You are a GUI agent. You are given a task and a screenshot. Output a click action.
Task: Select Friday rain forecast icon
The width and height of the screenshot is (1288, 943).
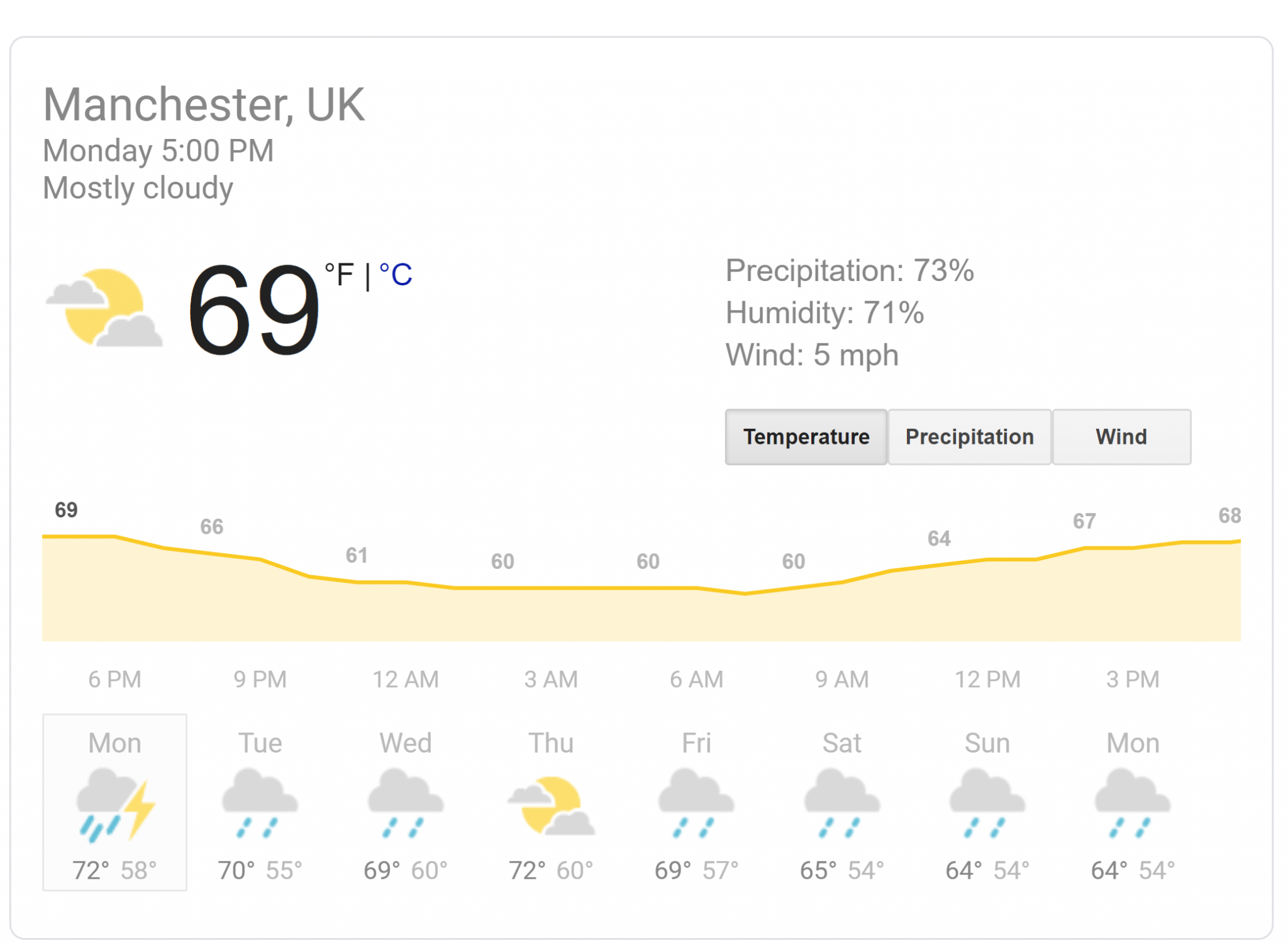[696, 803]
